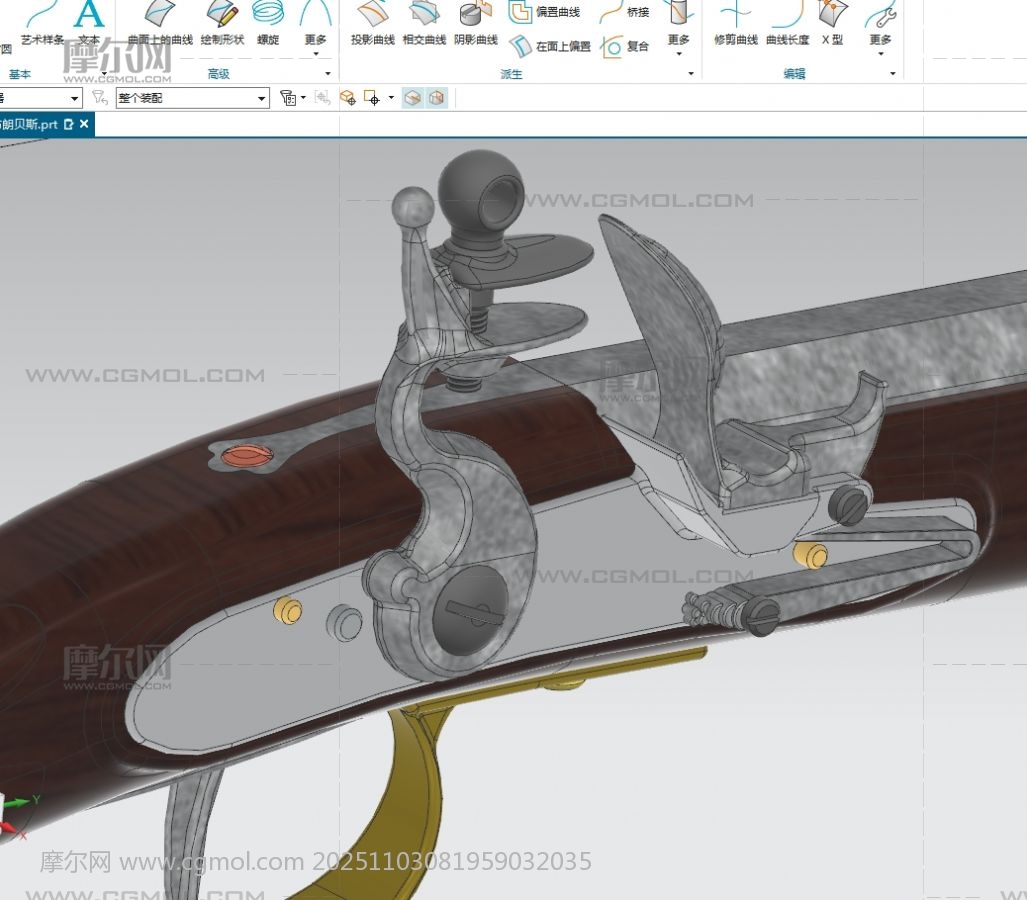
Task: Toggle the highlighted face selection filter button
Action: (x=413, y=98)
